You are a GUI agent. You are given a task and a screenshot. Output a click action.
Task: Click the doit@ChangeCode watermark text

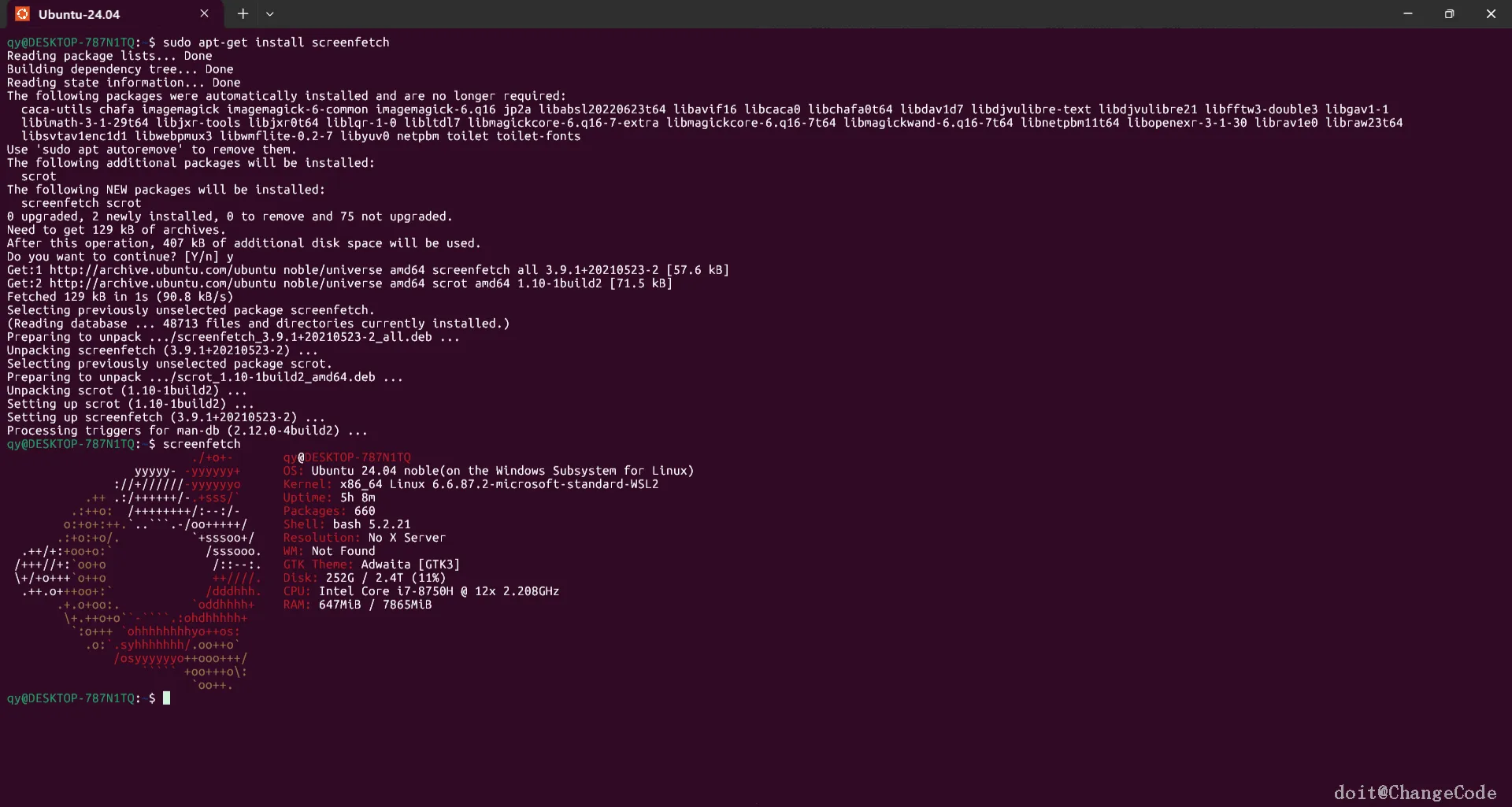(x=1414, y=792)
